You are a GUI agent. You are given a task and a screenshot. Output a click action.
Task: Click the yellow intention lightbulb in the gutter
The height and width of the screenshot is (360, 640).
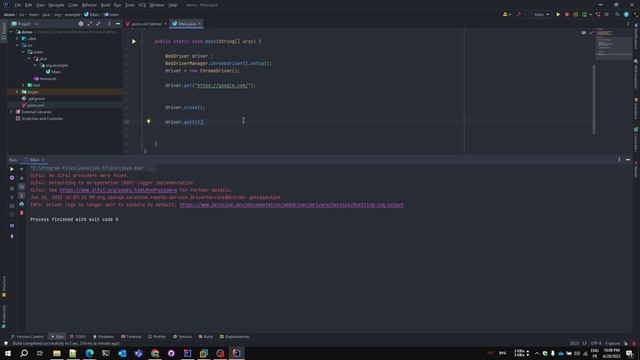click(149, 122)
